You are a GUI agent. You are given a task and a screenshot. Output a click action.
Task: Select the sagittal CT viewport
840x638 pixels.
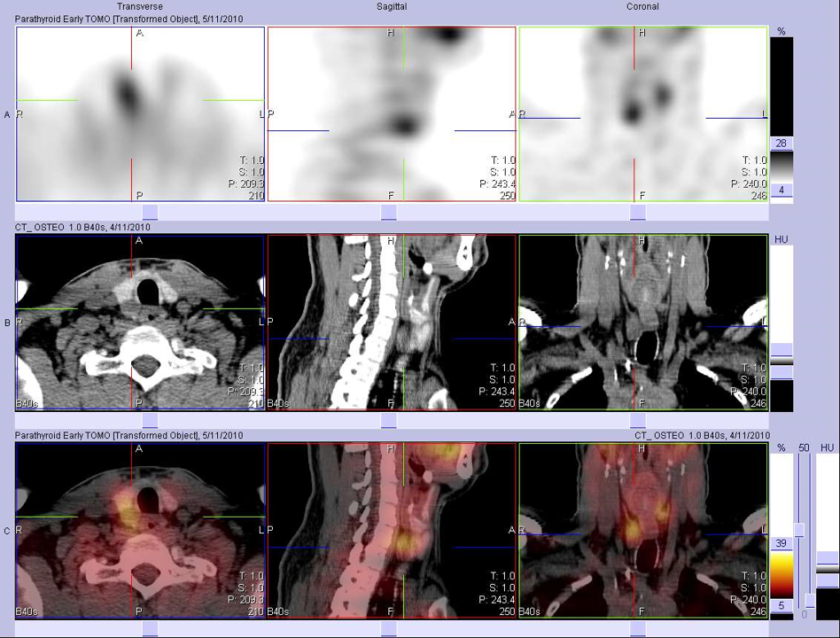(390, 320)
